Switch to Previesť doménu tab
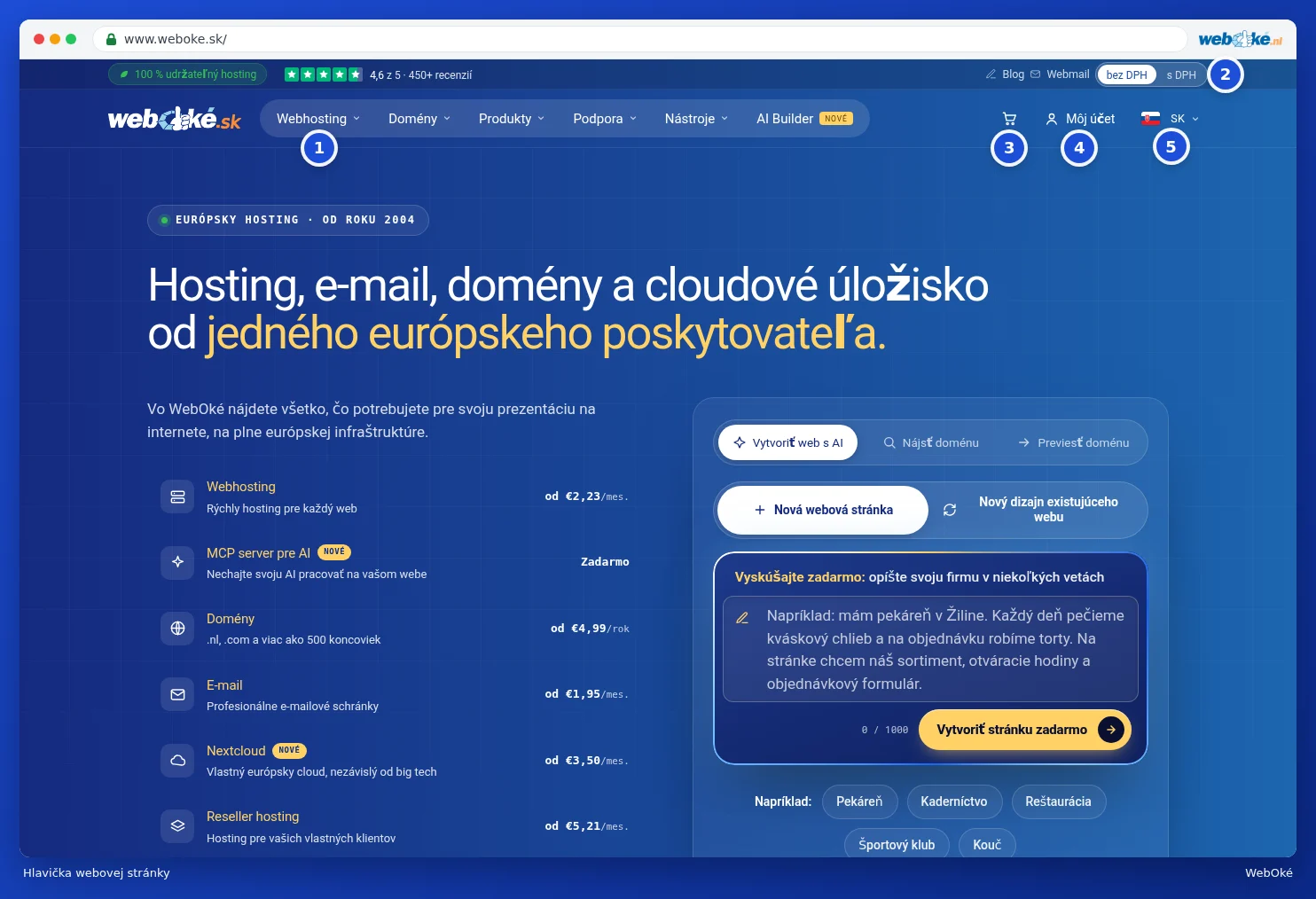This screenshot has width=1316, height=899. (1073, 442)
